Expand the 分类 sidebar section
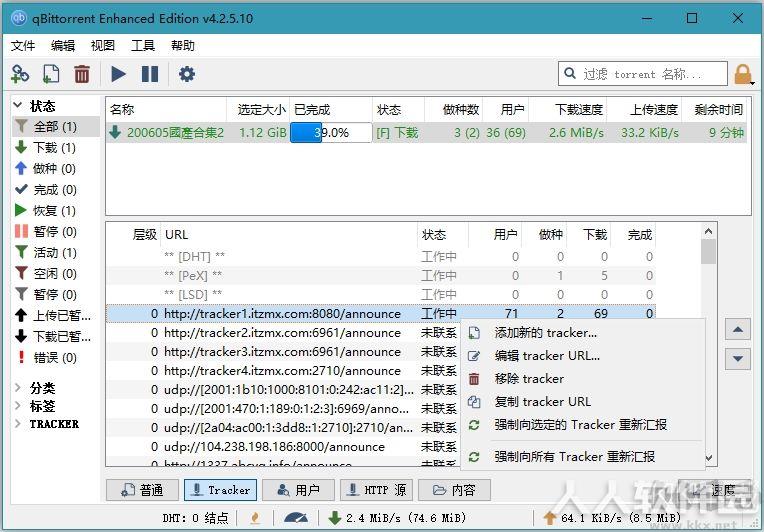The image size is (764, 532). (18, 388)
